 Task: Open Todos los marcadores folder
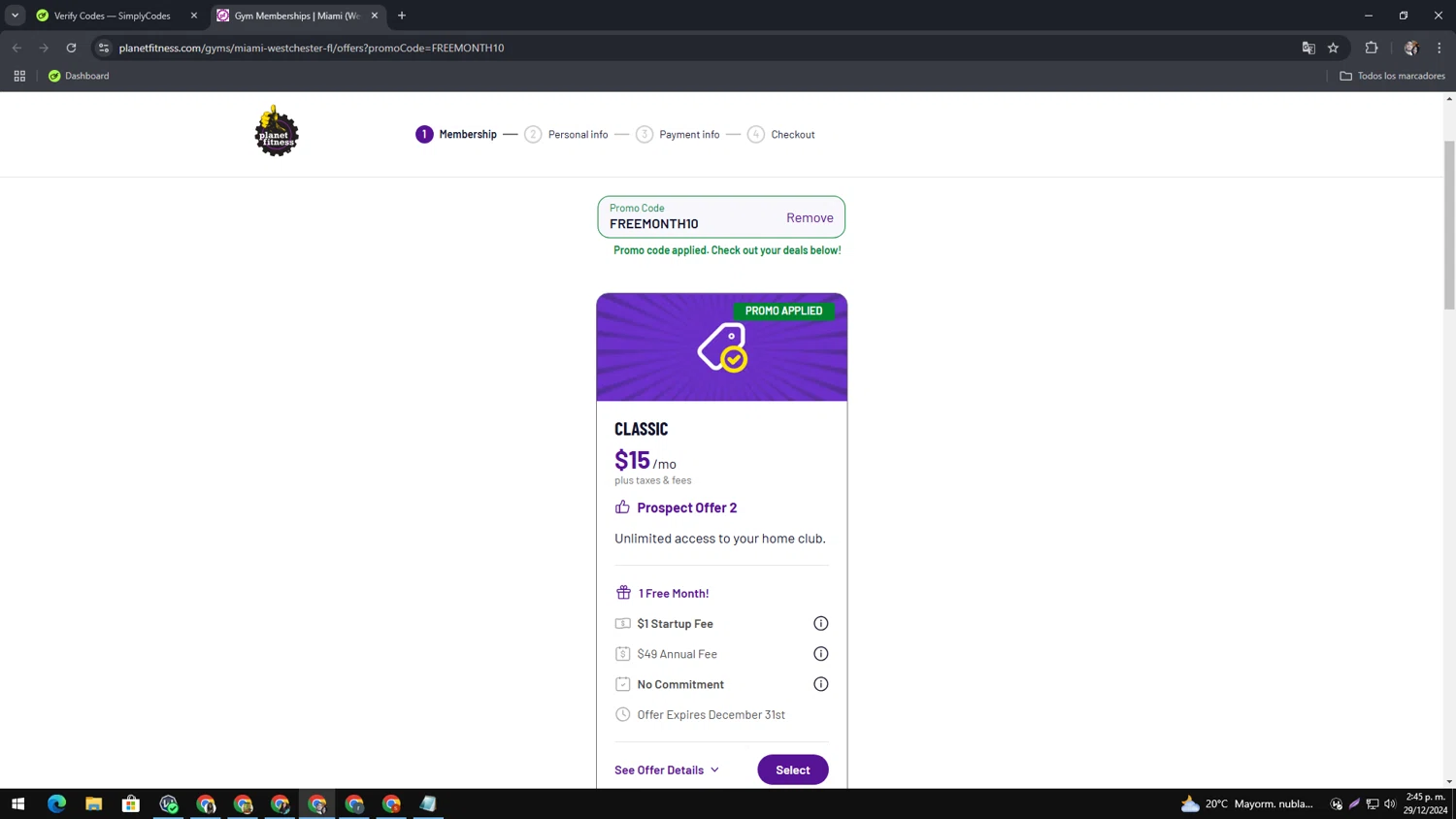[x=1392, y=76]
